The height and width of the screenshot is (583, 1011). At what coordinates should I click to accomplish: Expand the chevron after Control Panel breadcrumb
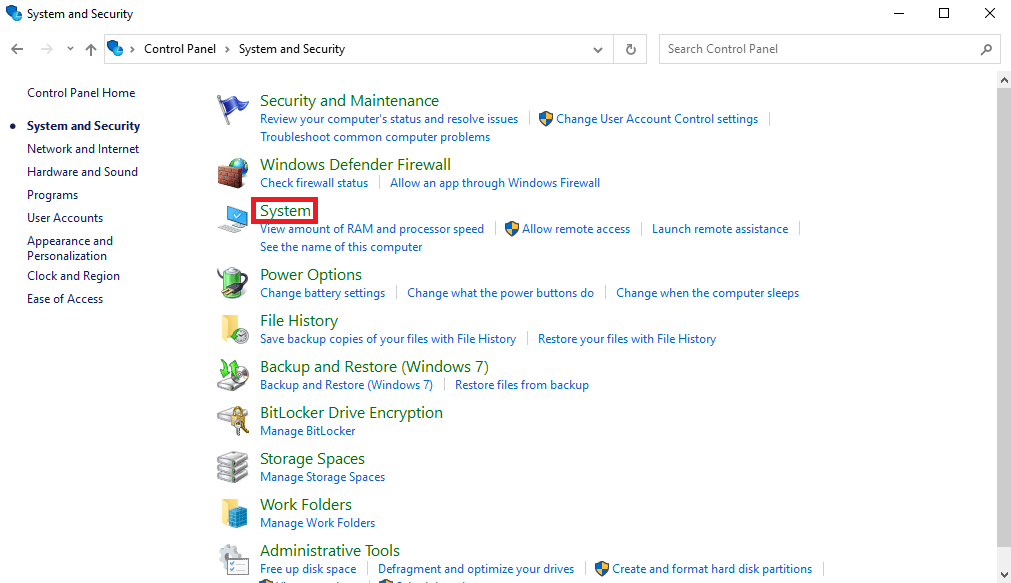(x=228, y=49)
